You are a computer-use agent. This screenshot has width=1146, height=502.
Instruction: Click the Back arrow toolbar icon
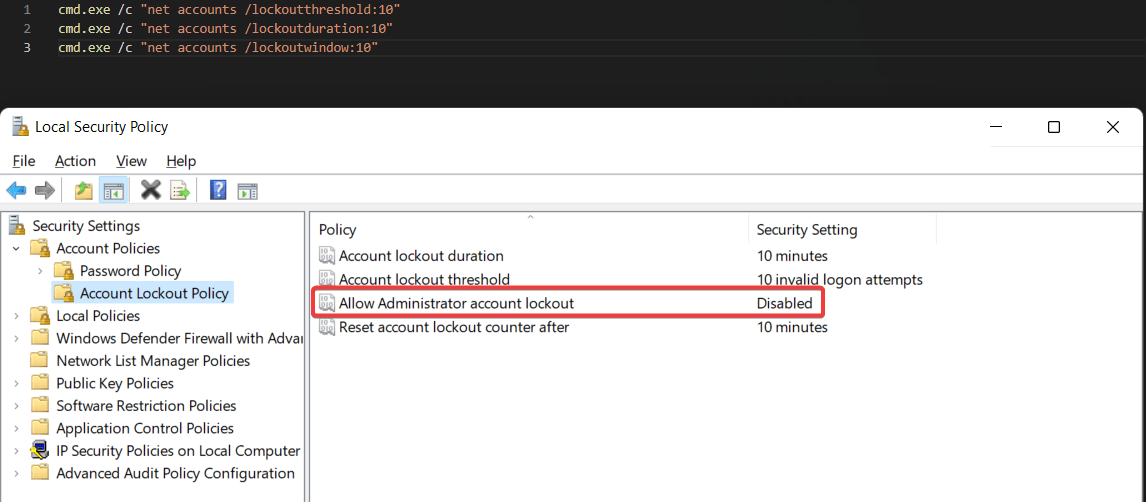click(17, 191)
